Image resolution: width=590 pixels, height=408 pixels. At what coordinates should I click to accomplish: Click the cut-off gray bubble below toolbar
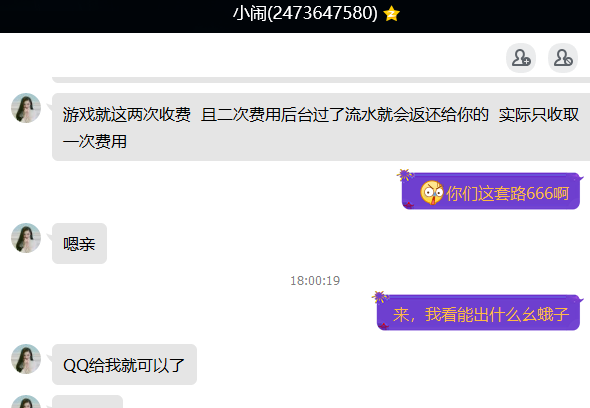[321, 80]
